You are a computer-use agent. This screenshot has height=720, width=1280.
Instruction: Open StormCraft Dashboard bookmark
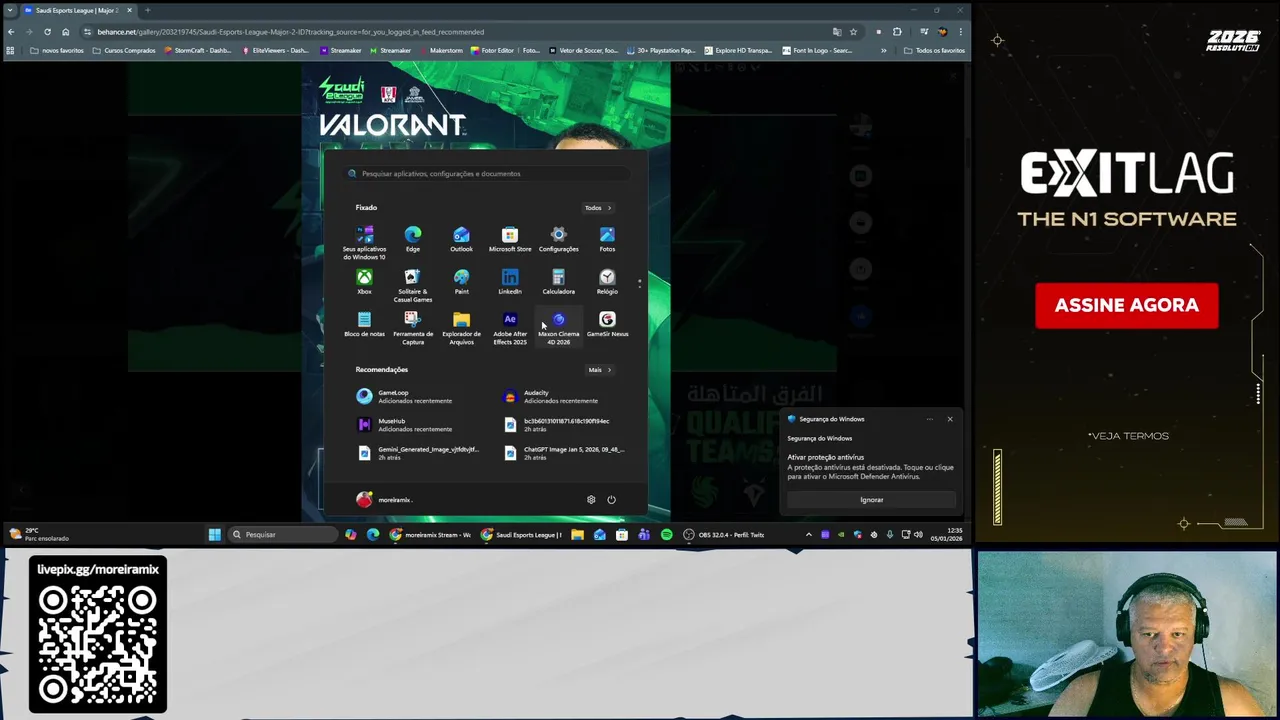[x=196, y=50]
